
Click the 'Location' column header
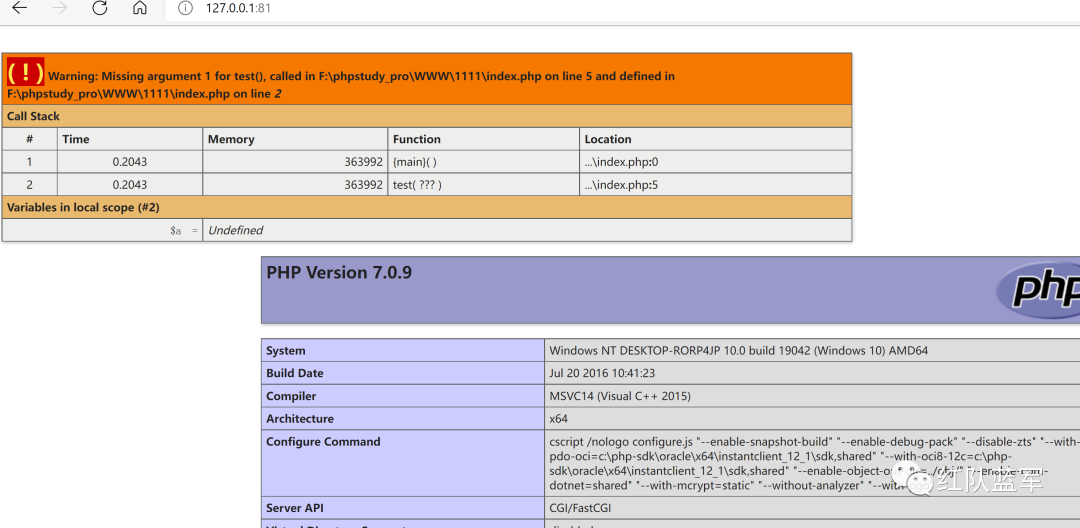tap(716, 139)
